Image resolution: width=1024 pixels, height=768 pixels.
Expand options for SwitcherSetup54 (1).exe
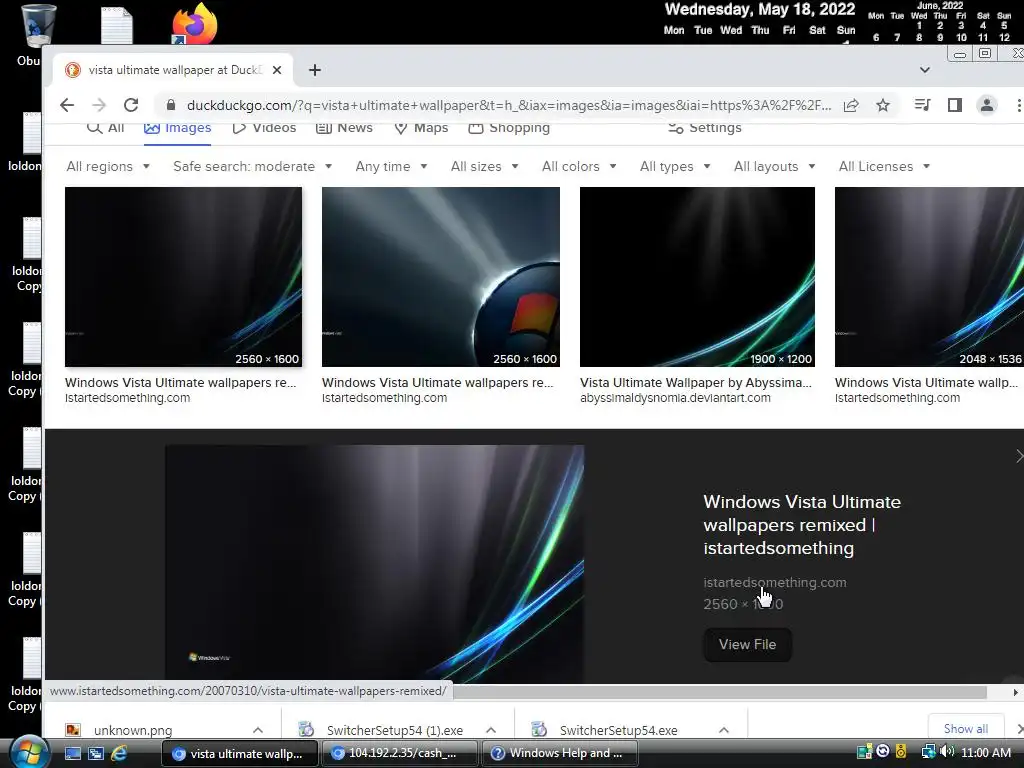coord(491,730)
